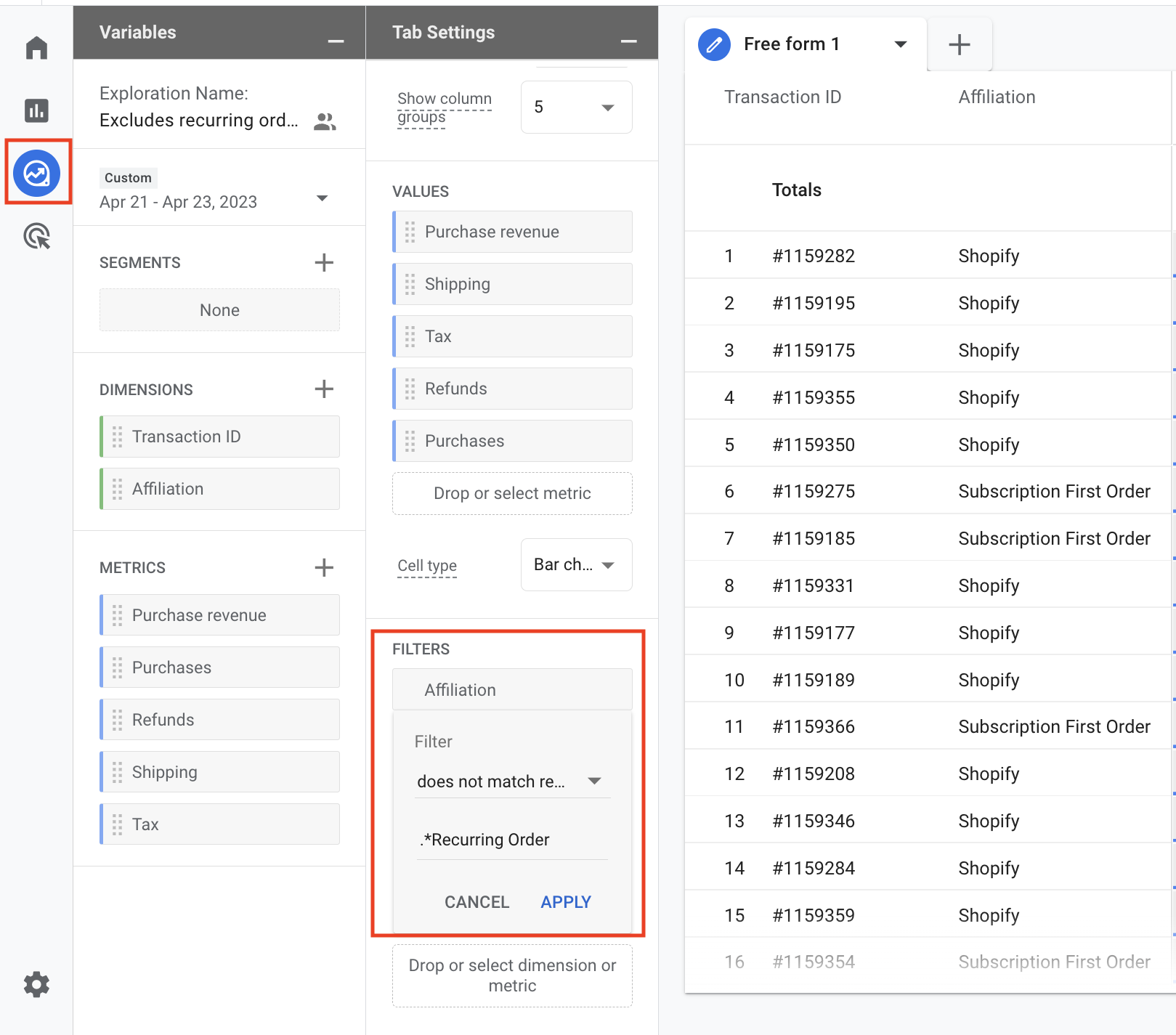Click transaction #1159282 cell

[814, 256]
